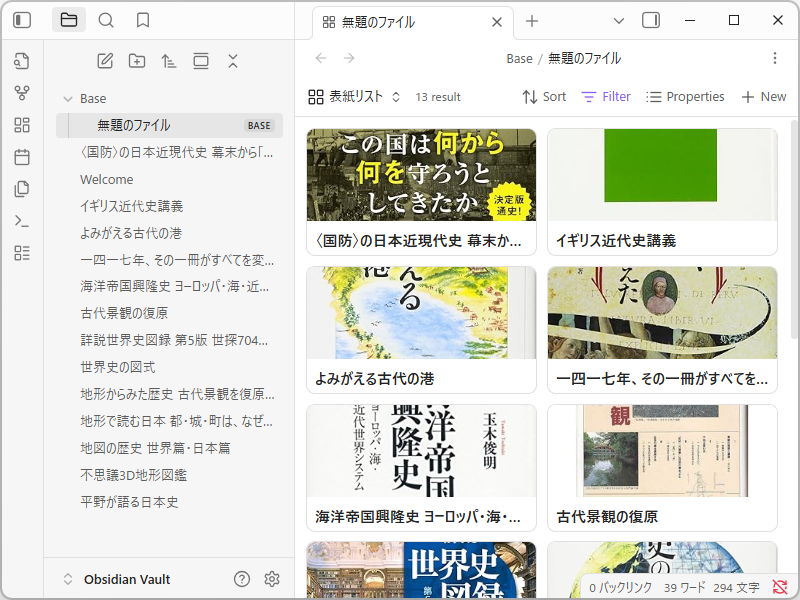Open the Properties panel
Image resolution: width=800 pixels, height=600 pixels.
pos(686,96)
